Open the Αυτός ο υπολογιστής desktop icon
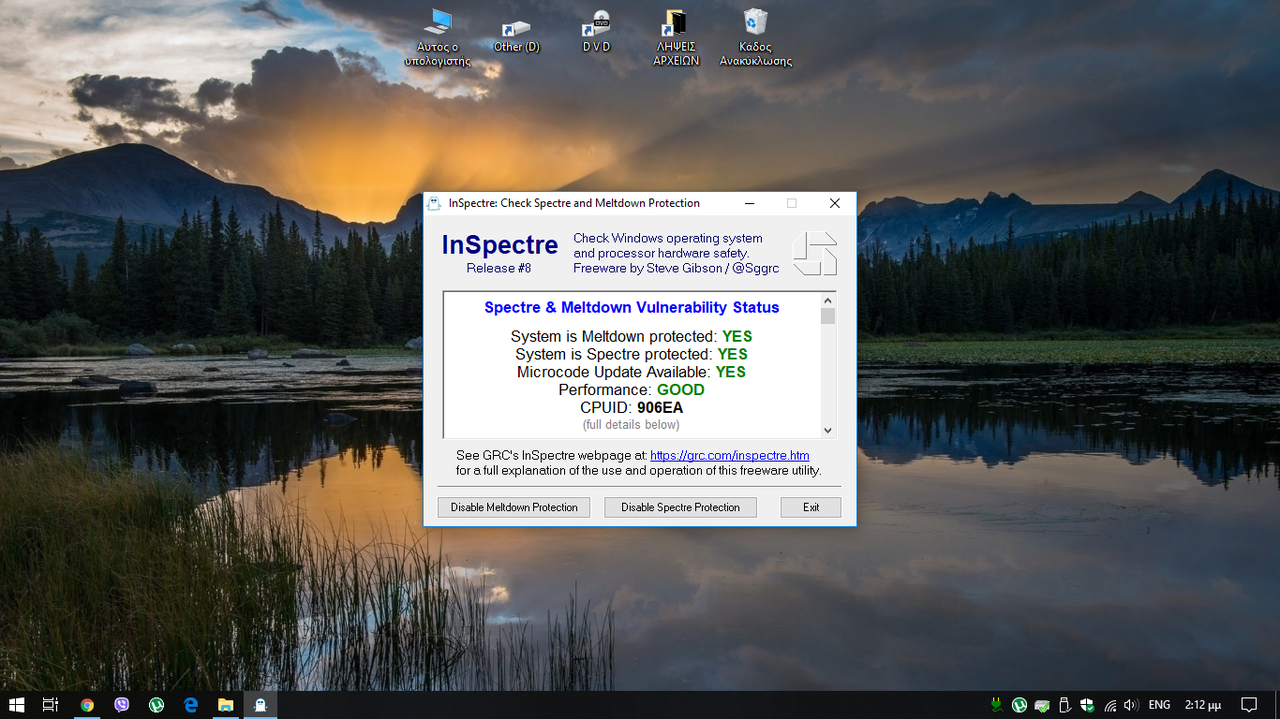Image resolution: width=1280 pixels, height=719 pixels. (437, 37)
